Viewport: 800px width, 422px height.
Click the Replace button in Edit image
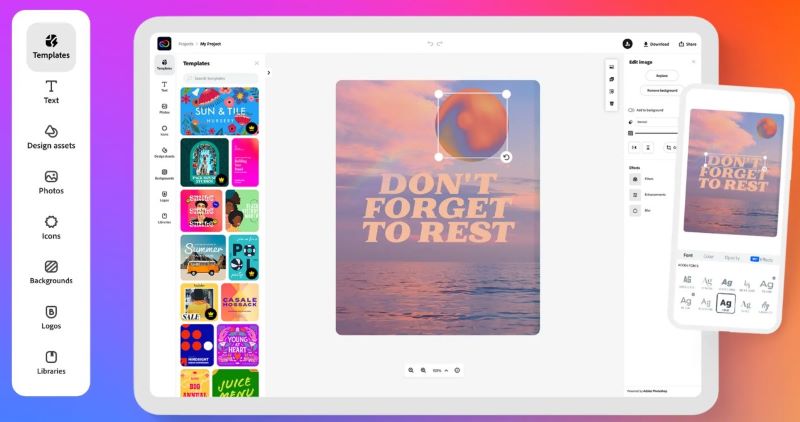[x=661, y=75]
